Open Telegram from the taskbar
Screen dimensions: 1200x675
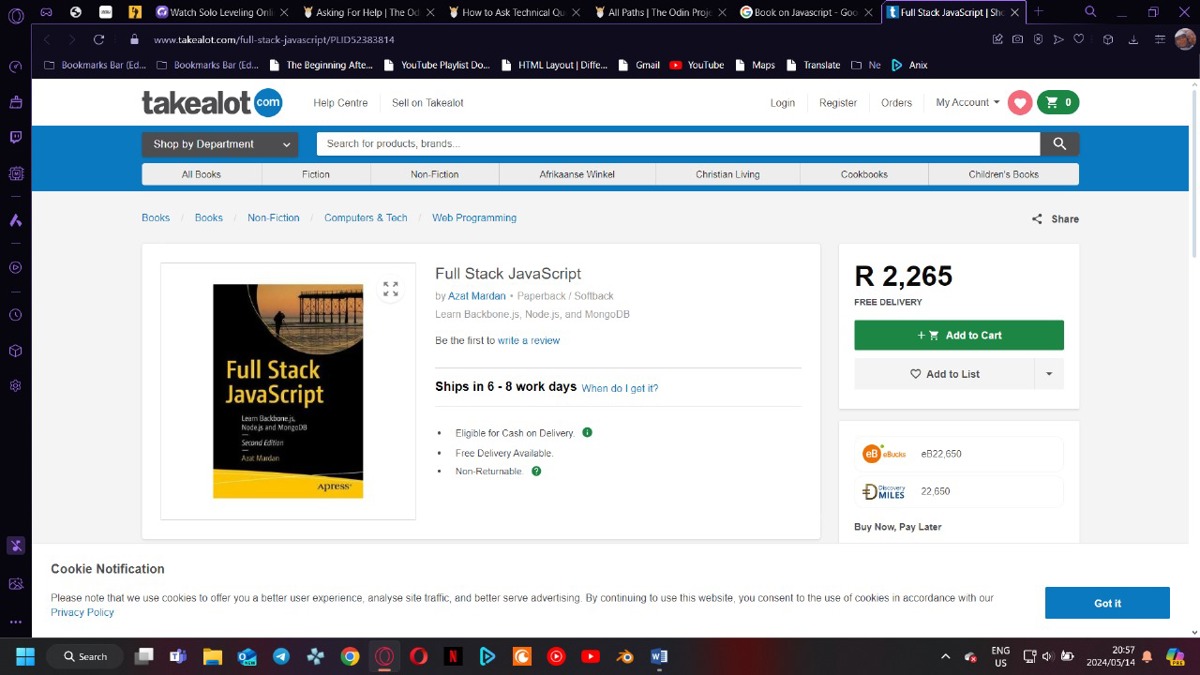(281, 657)
